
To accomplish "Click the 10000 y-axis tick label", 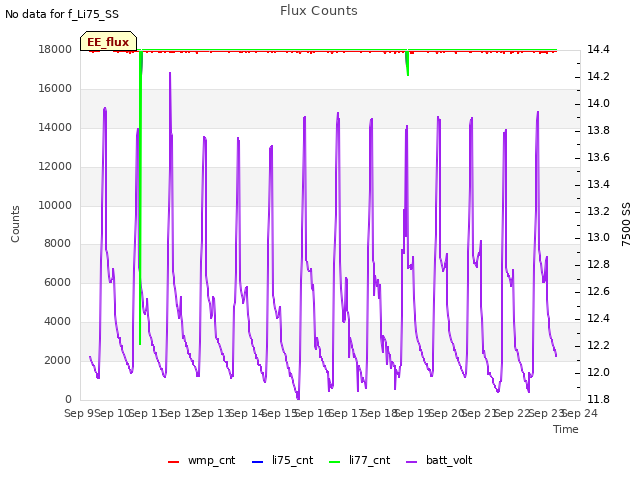I will [55, 205].
